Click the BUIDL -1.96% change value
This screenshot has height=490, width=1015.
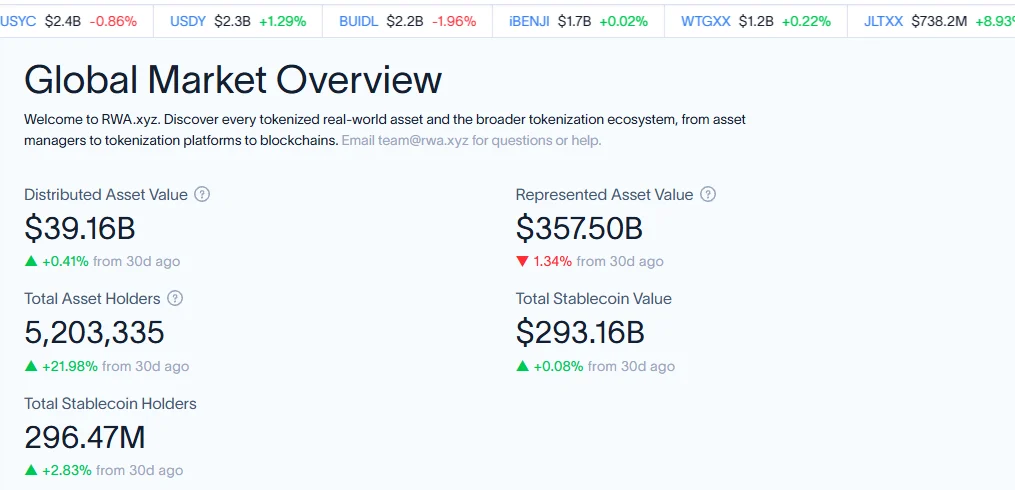coord(454,21)
